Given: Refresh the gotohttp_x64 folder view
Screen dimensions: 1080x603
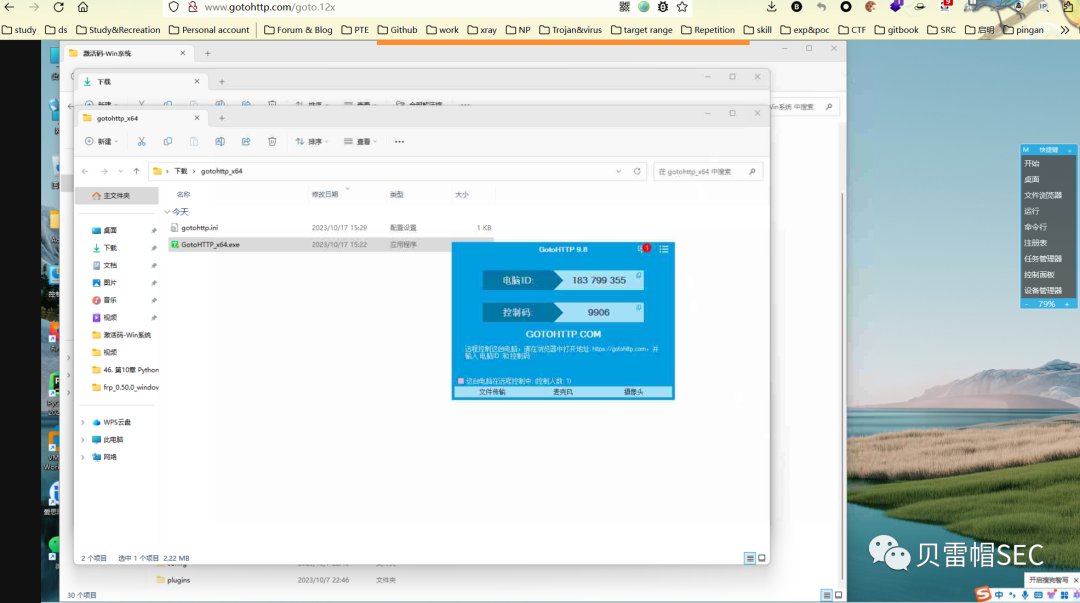Looking at the screenshot, I should click(x=637, y=171).
